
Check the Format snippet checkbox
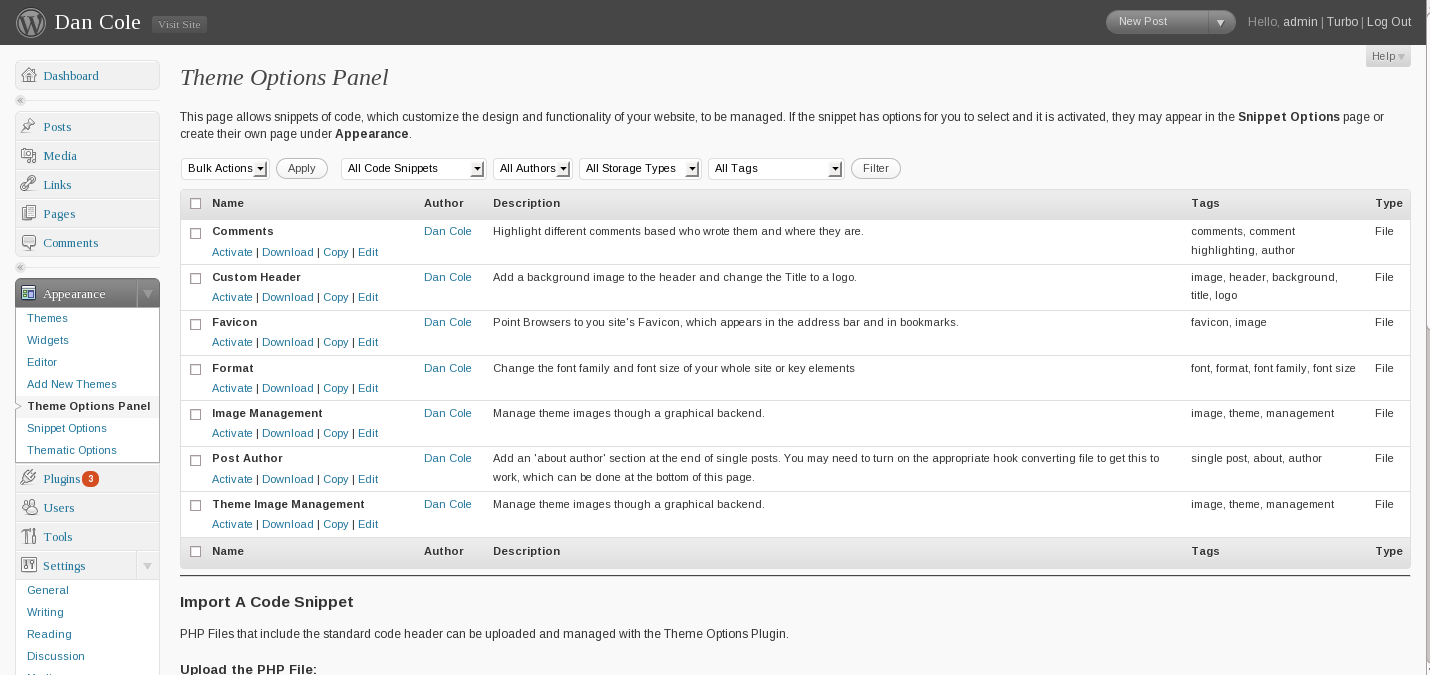point(196,369)
